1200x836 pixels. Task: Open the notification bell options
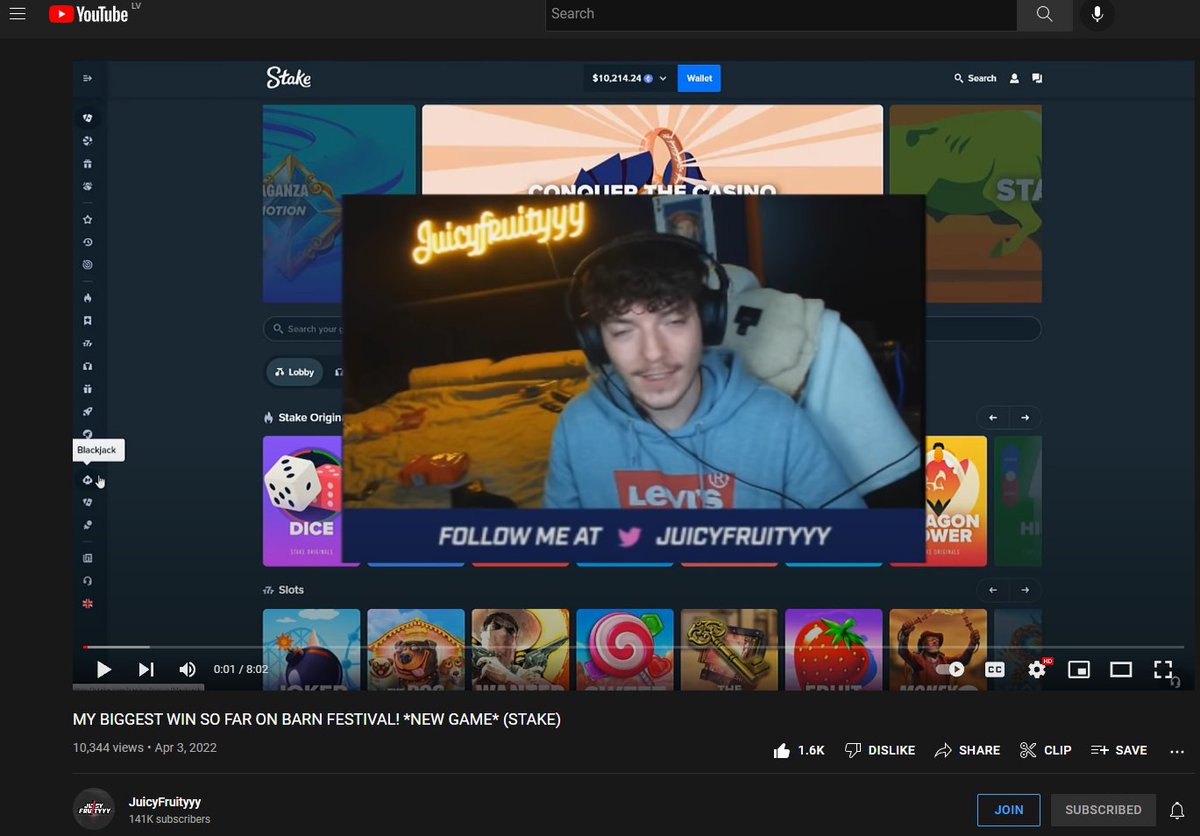(1177, 810)
